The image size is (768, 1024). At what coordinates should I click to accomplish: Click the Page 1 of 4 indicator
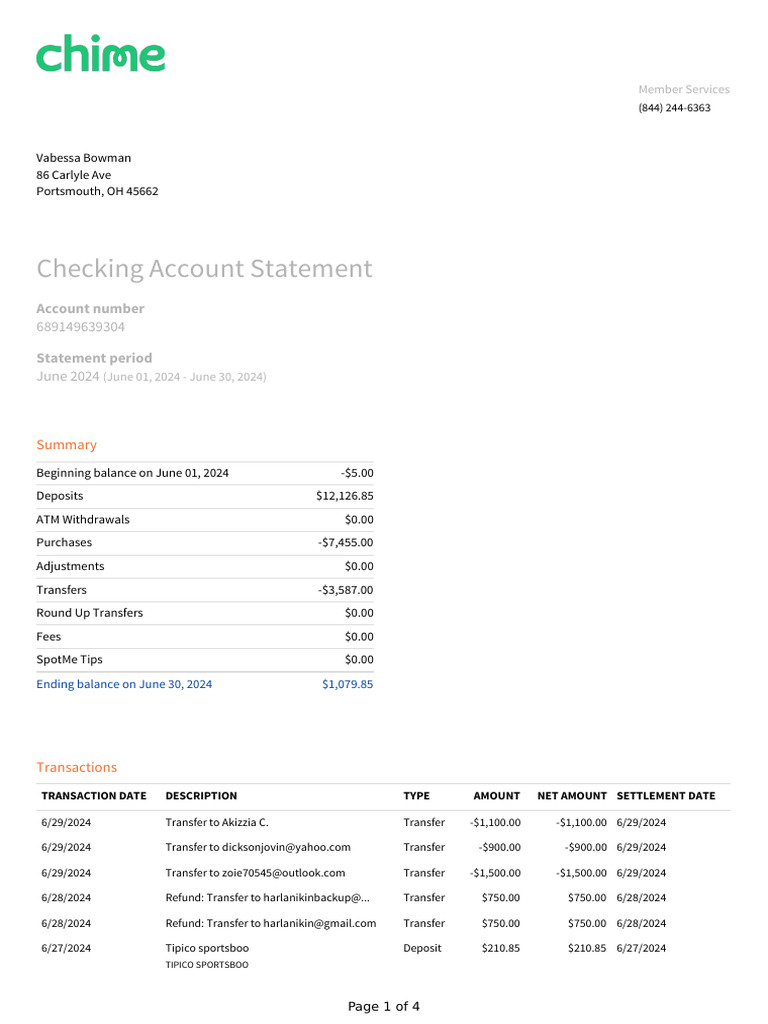[384, 1007]
